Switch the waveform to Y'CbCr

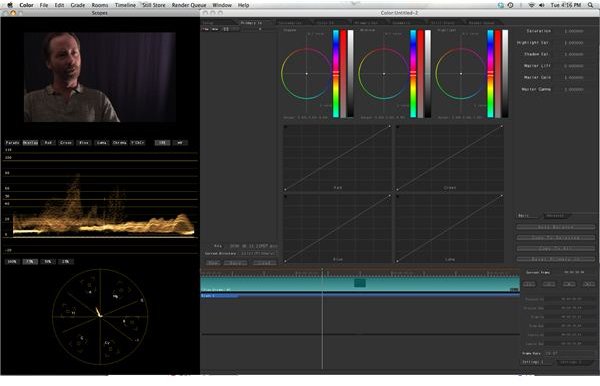(x=137, y=143)
